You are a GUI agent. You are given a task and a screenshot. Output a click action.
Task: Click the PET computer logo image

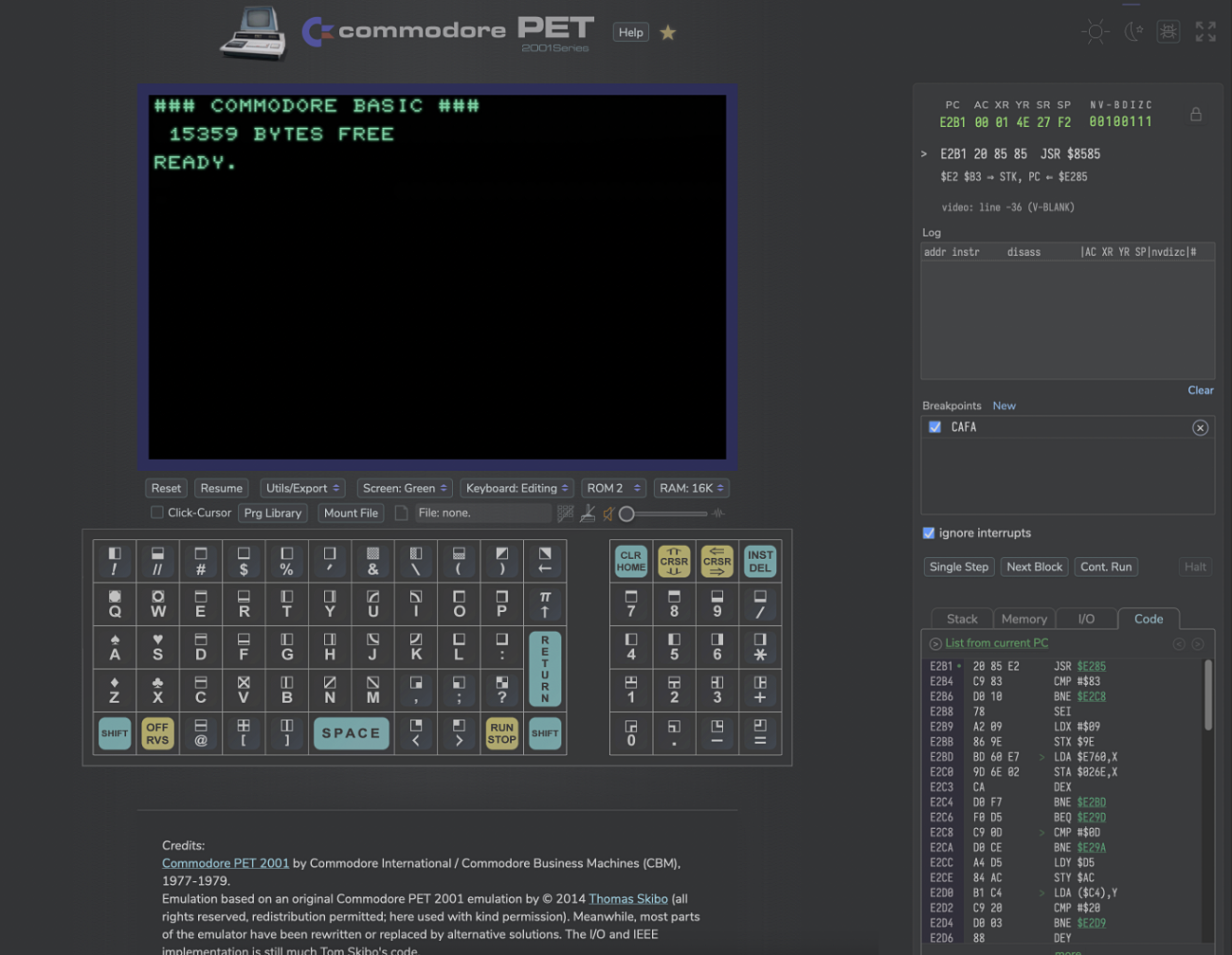[253, 34]
